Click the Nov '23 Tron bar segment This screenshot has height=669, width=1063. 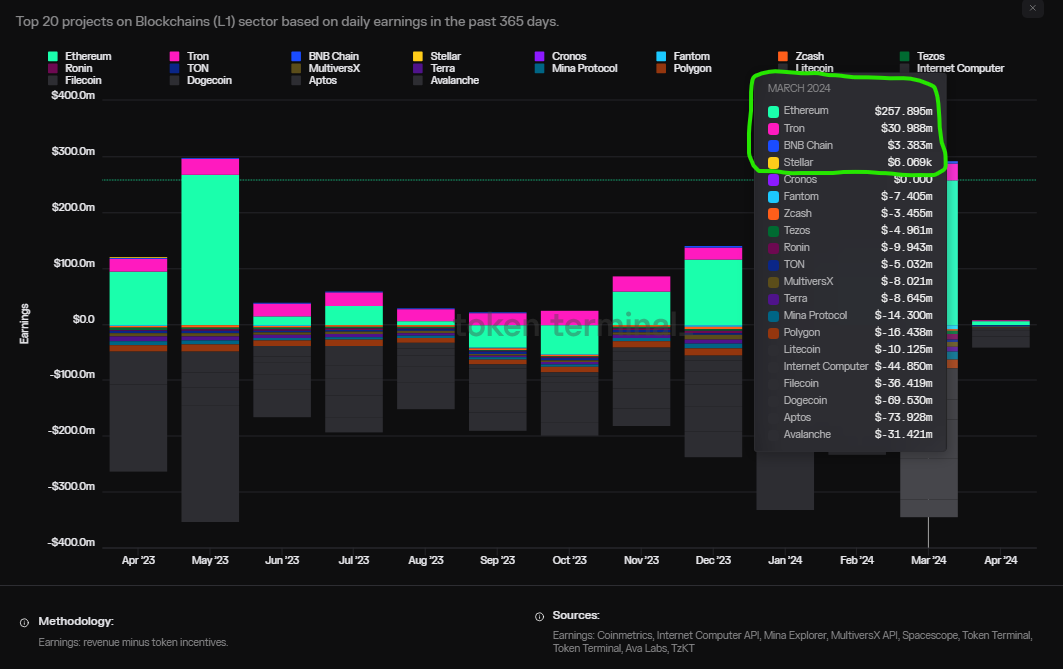pyautogui.click(x=641, y=284)
